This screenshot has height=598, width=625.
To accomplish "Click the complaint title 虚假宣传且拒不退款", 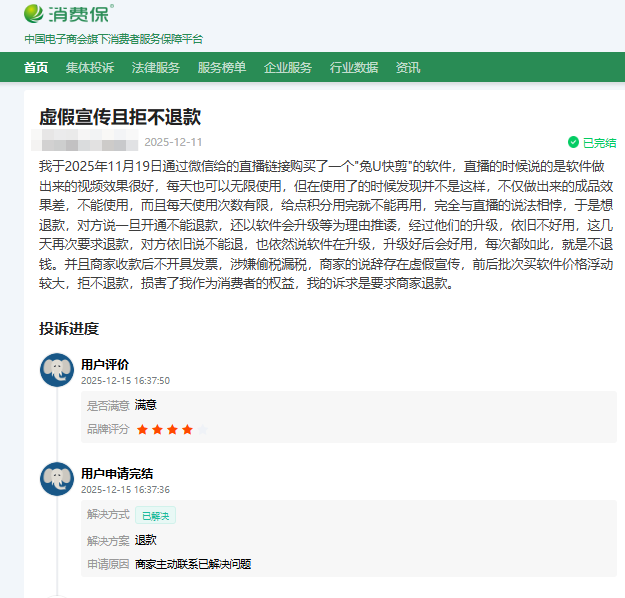I will coord(120,116).
